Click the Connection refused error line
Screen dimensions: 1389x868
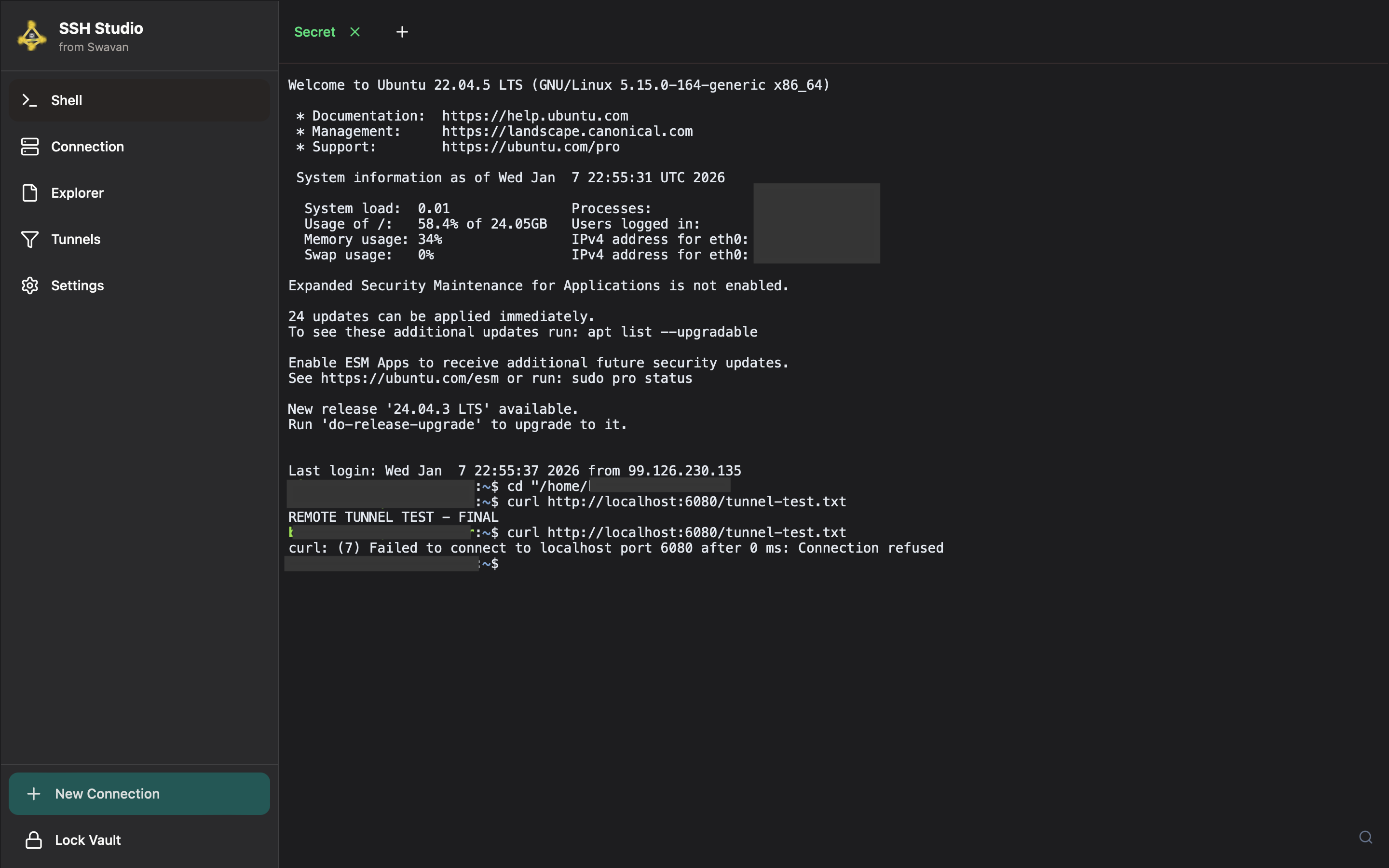(615, 548)
